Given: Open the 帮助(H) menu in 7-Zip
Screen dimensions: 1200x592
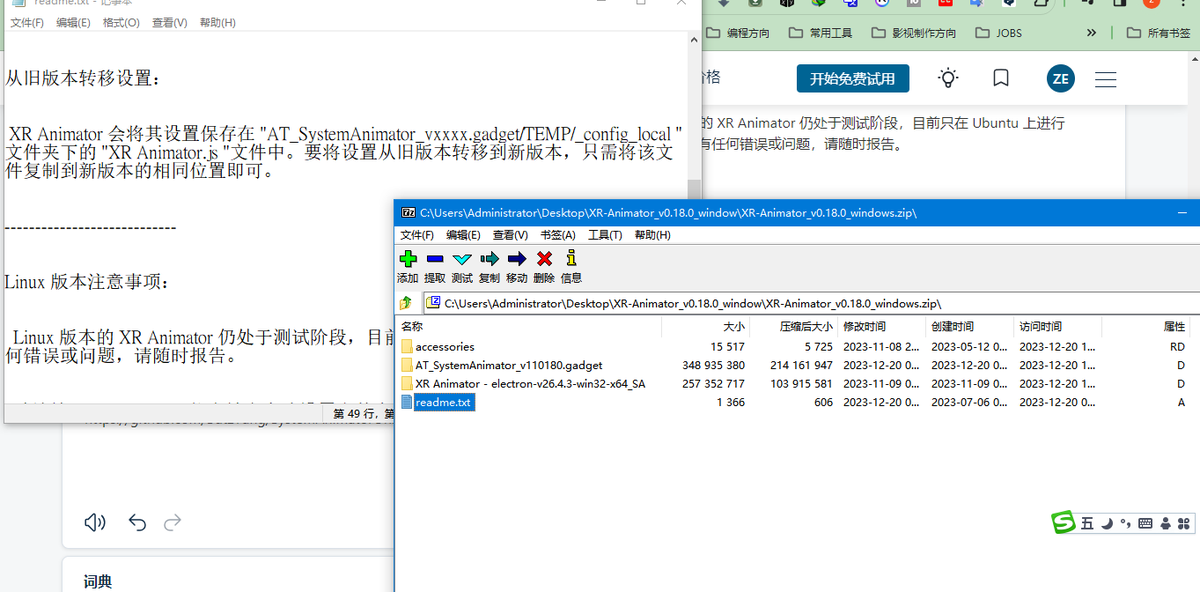Looking at the screenshot, I should 652,235.
